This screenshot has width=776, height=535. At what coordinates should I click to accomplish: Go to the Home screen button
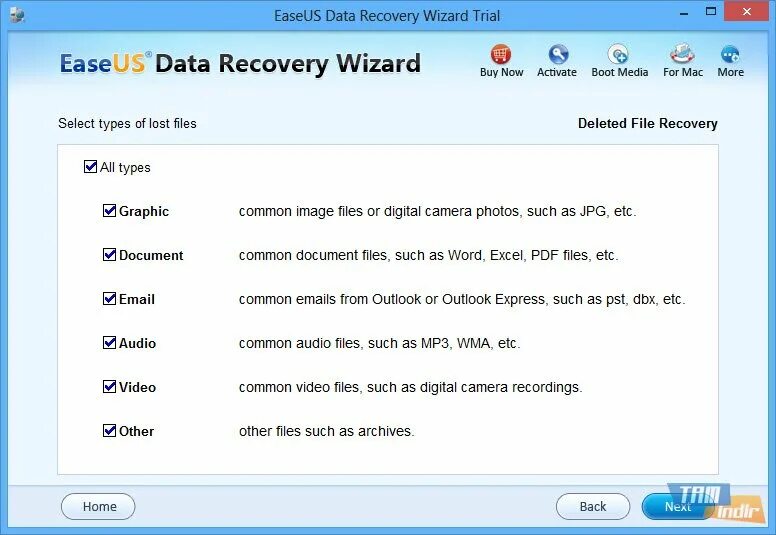click(98, 506)
